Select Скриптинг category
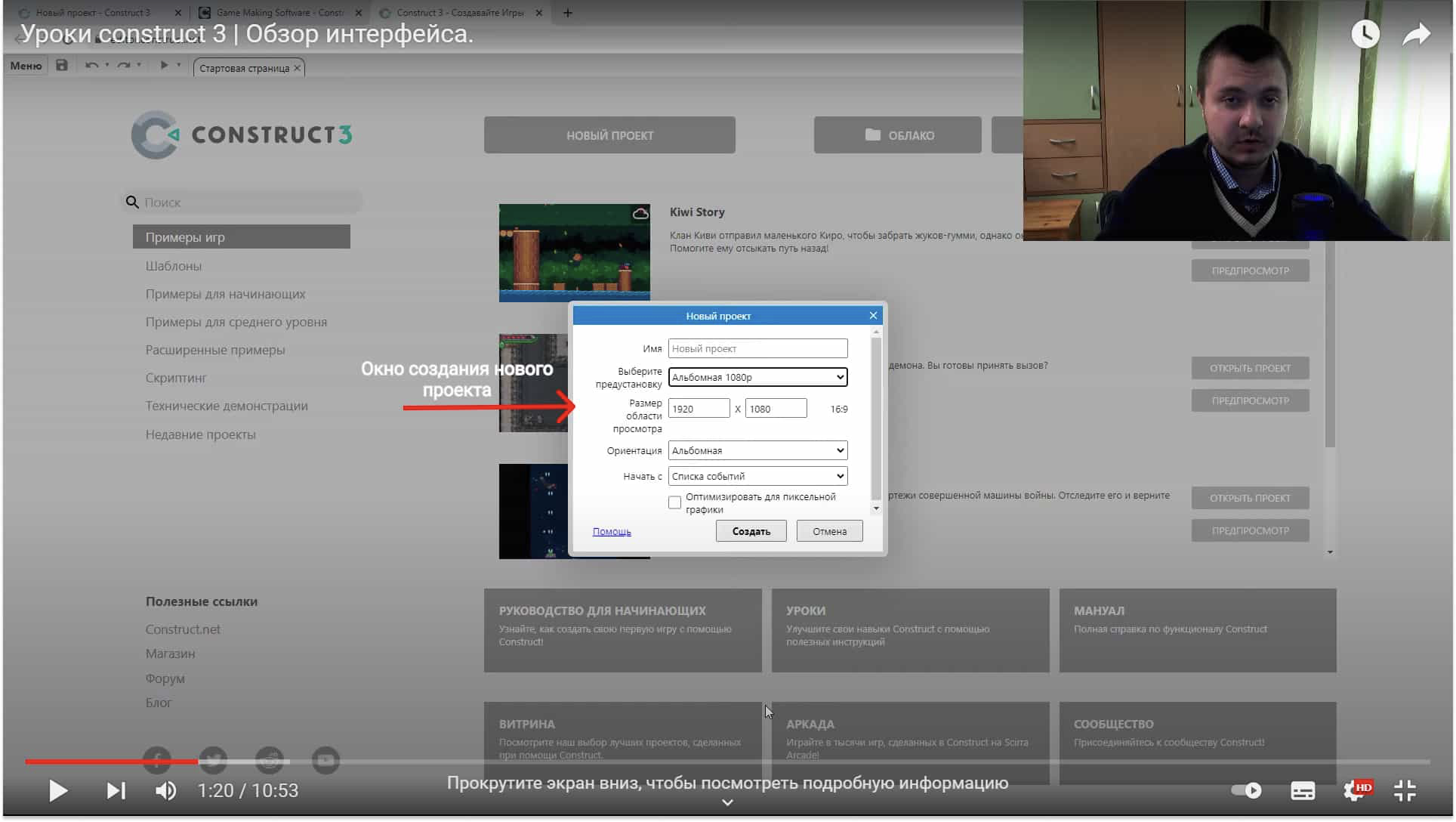 click(176, 378)
